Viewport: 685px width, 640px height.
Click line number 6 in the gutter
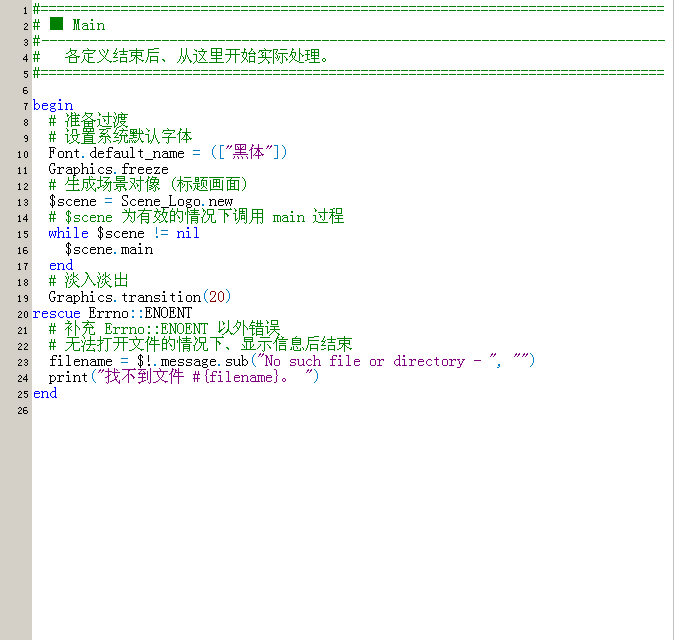click(25, 90)
